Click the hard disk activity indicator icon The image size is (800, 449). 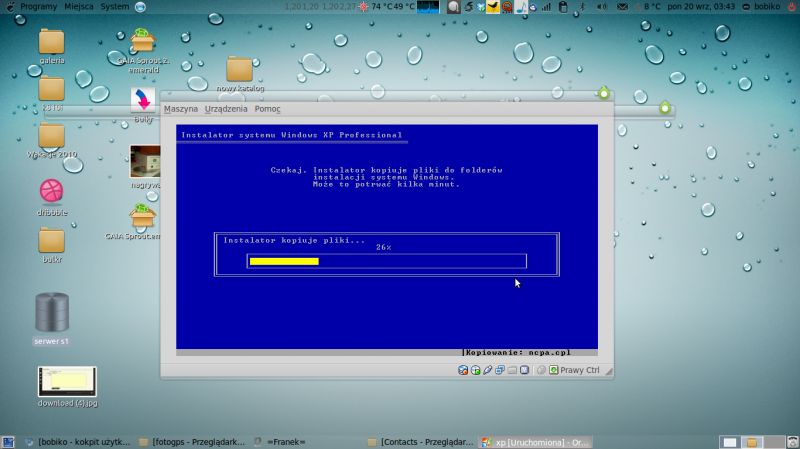463,370
